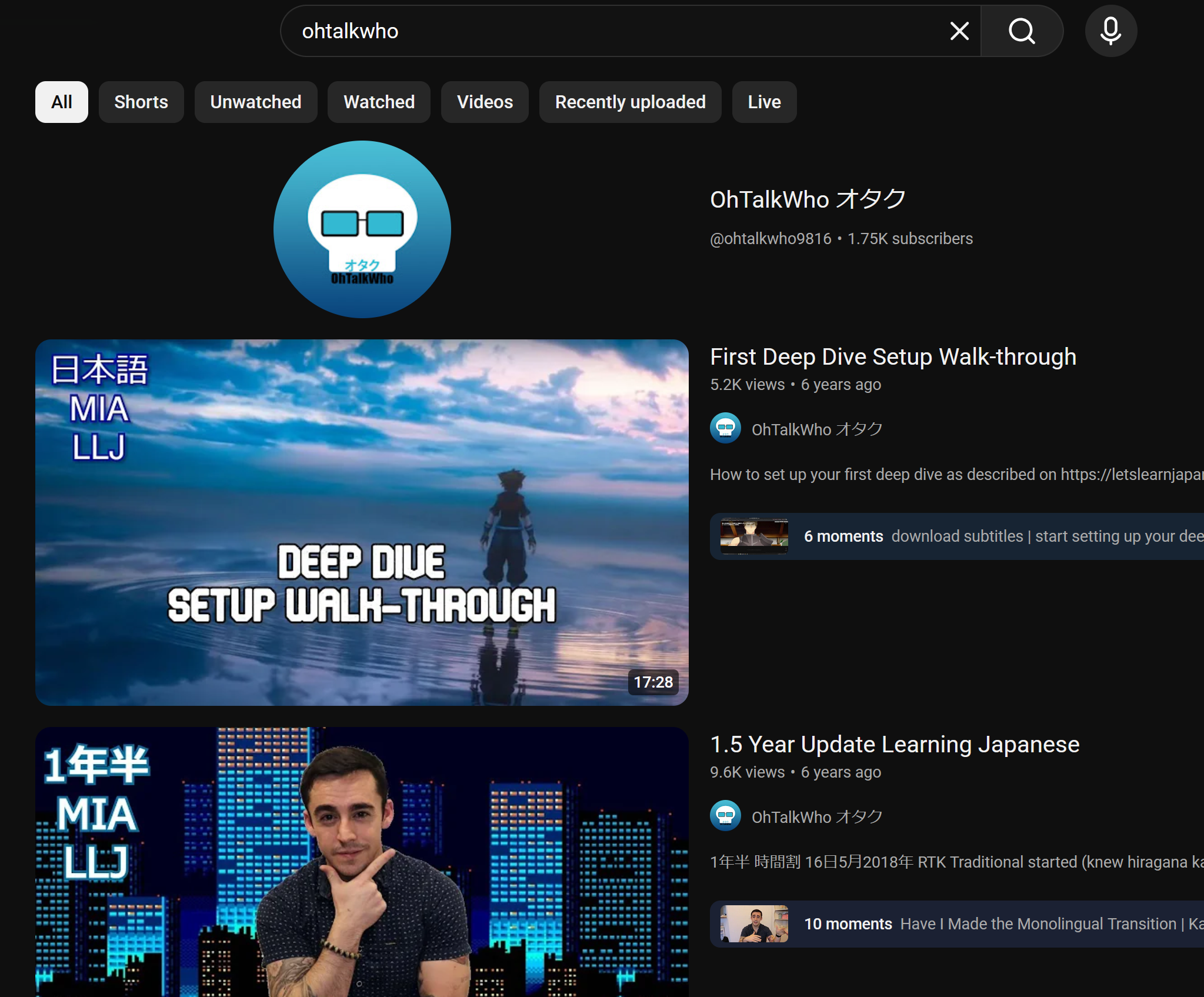Open 1.5 Year Update Learning Japanese title

tap(895, 745)
